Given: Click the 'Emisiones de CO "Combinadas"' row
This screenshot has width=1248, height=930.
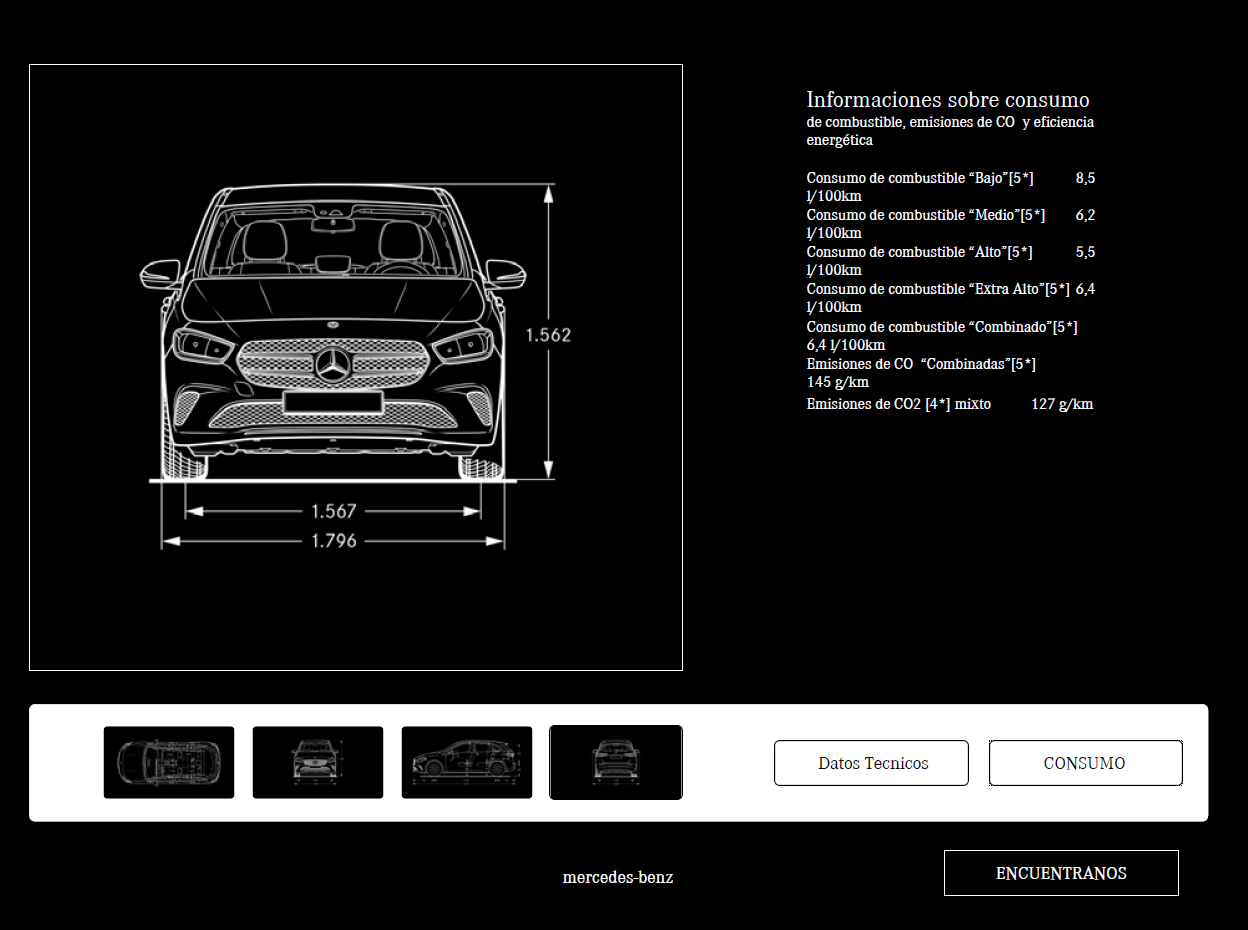Looking at the screenshot, I should [x=921, y=373].
